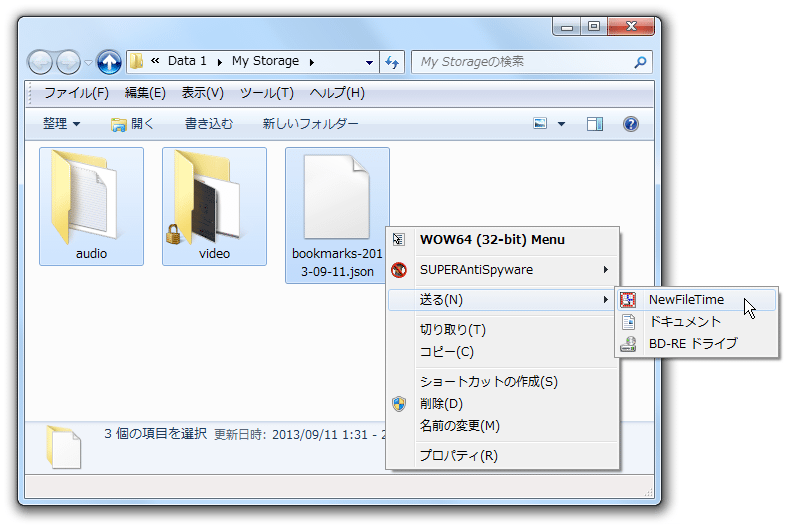Close the Explorer window
This screenshot has width=788, height=529.
pyautogui.click(x=631, y=26)
